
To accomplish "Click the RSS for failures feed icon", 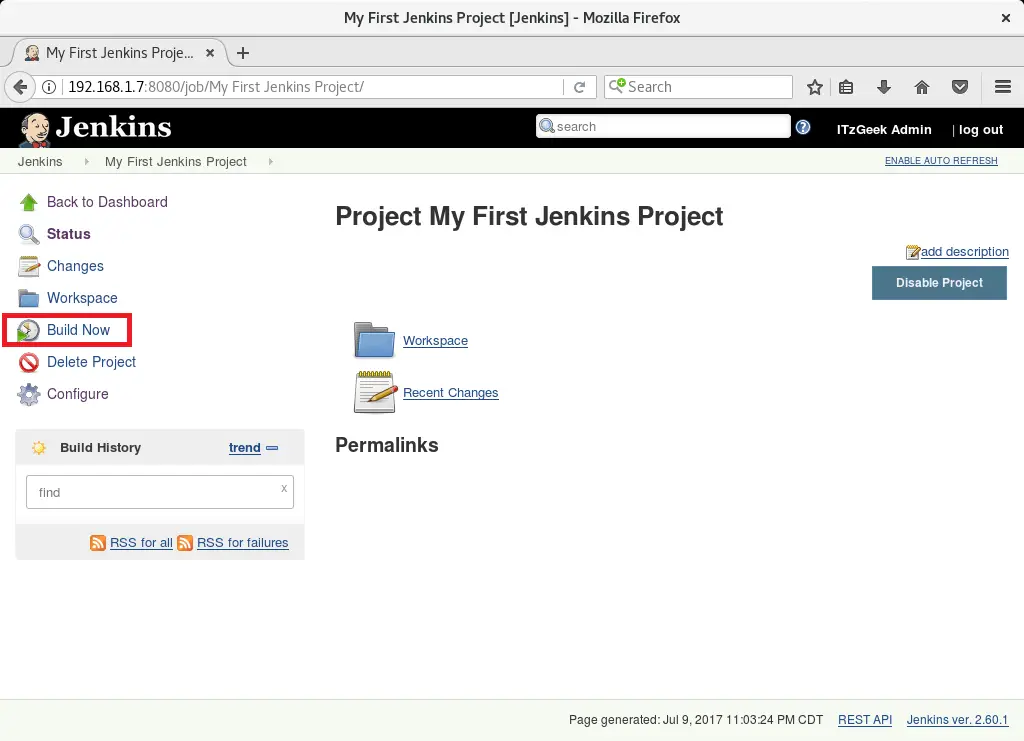I will pos(185,543).
